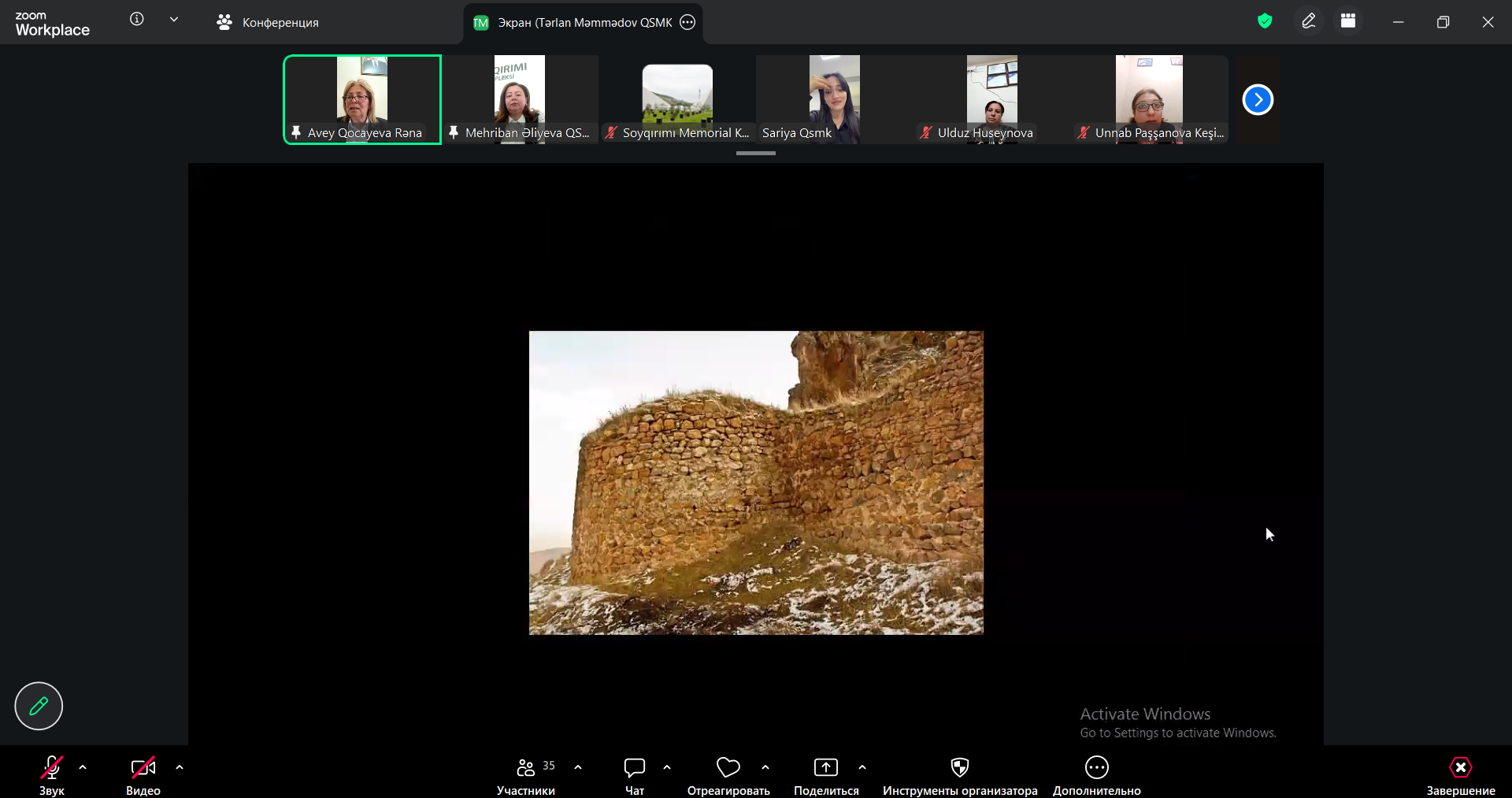
Task: End meeting with Завершение button
Action: (x=1461, y=775)
